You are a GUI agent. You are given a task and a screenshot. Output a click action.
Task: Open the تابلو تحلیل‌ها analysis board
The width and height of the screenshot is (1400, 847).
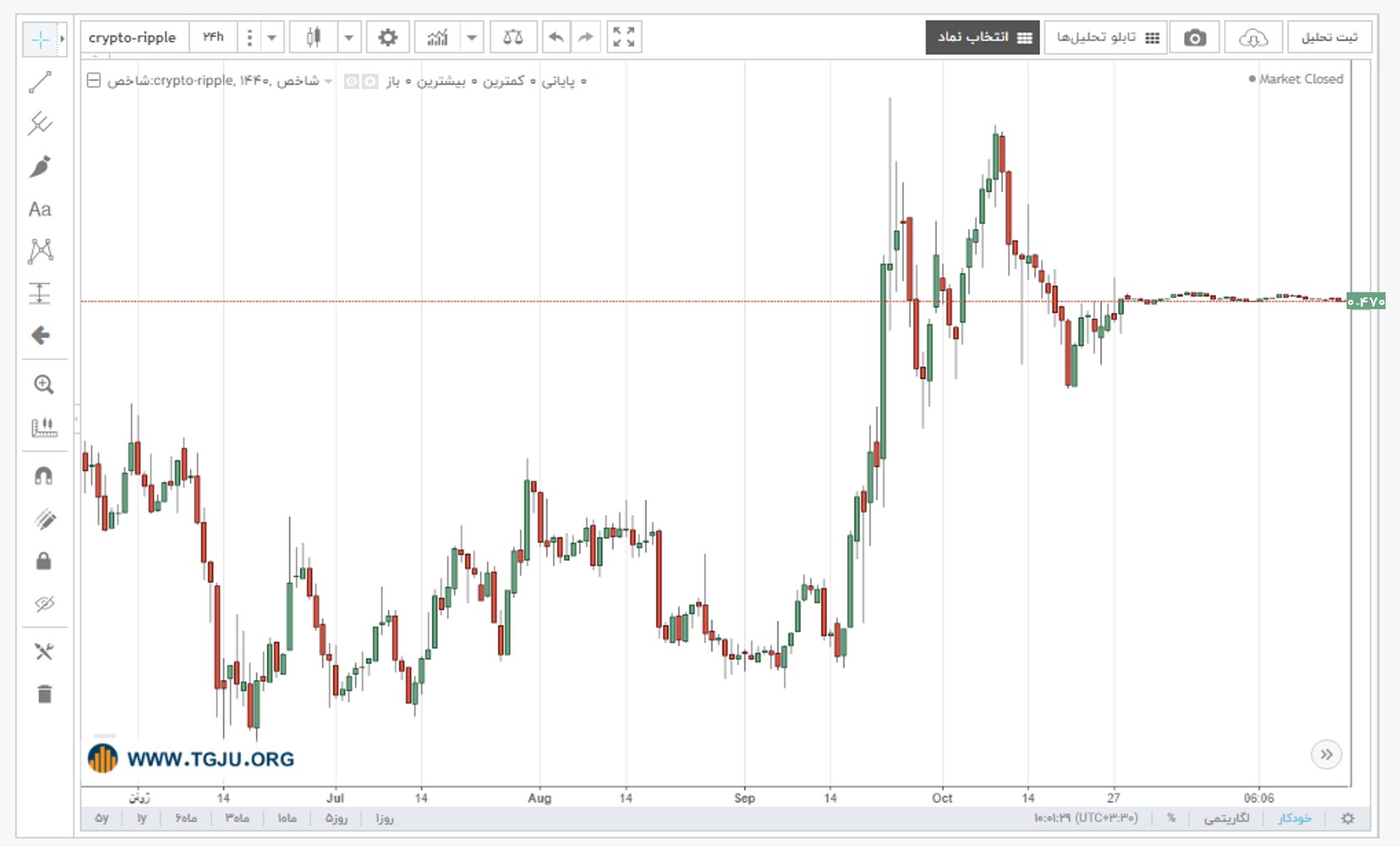(x=1106, y=37)
